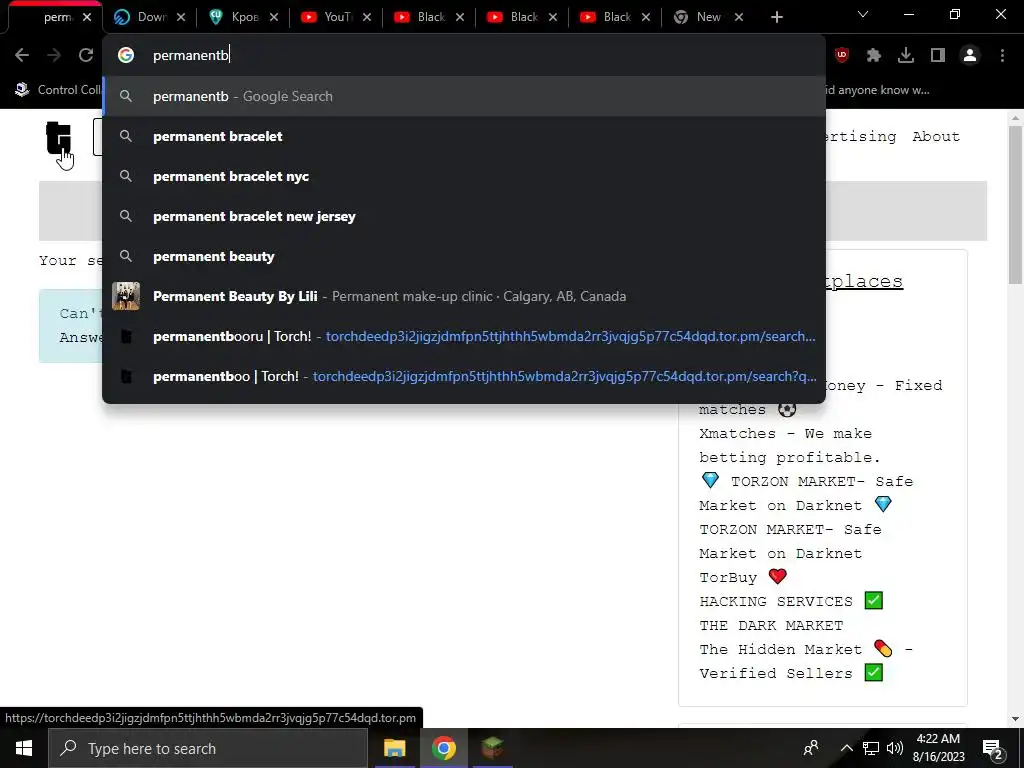Open a new tab with plus button
This screenshot has width=1024, height=768.
[x=776, y=18]
